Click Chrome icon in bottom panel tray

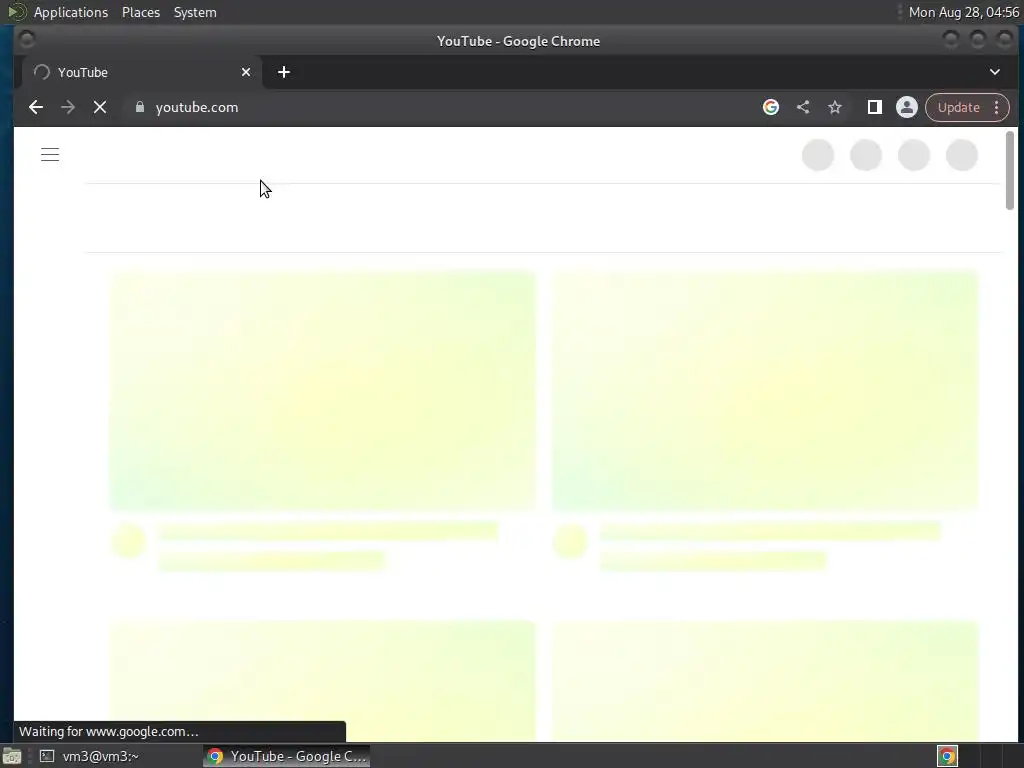tap(947, 756)
